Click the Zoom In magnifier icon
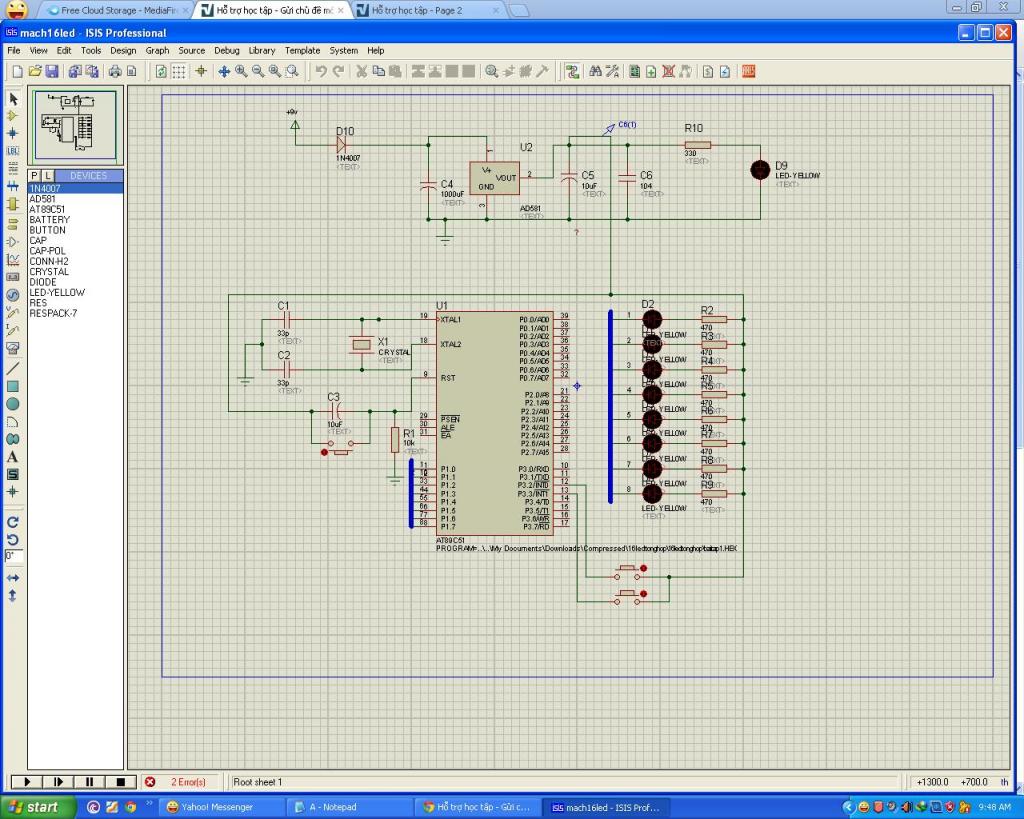Screen dimensions: 1024x819 241,71
